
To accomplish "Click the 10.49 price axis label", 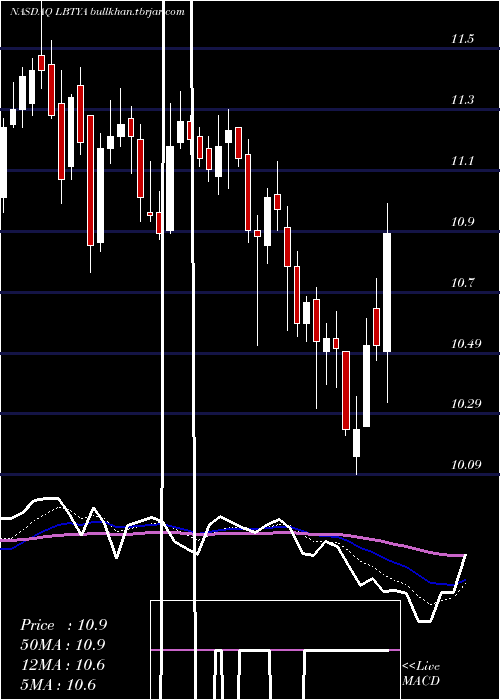I will click(x=466, y=343).
